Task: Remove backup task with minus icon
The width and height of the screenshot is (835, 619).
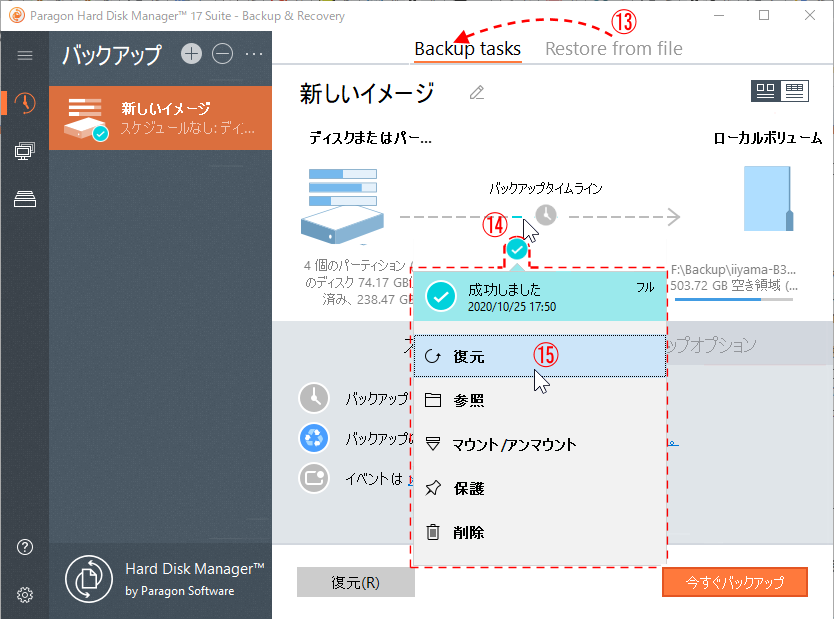Action: pyautogui.click(x=223, y=54)
